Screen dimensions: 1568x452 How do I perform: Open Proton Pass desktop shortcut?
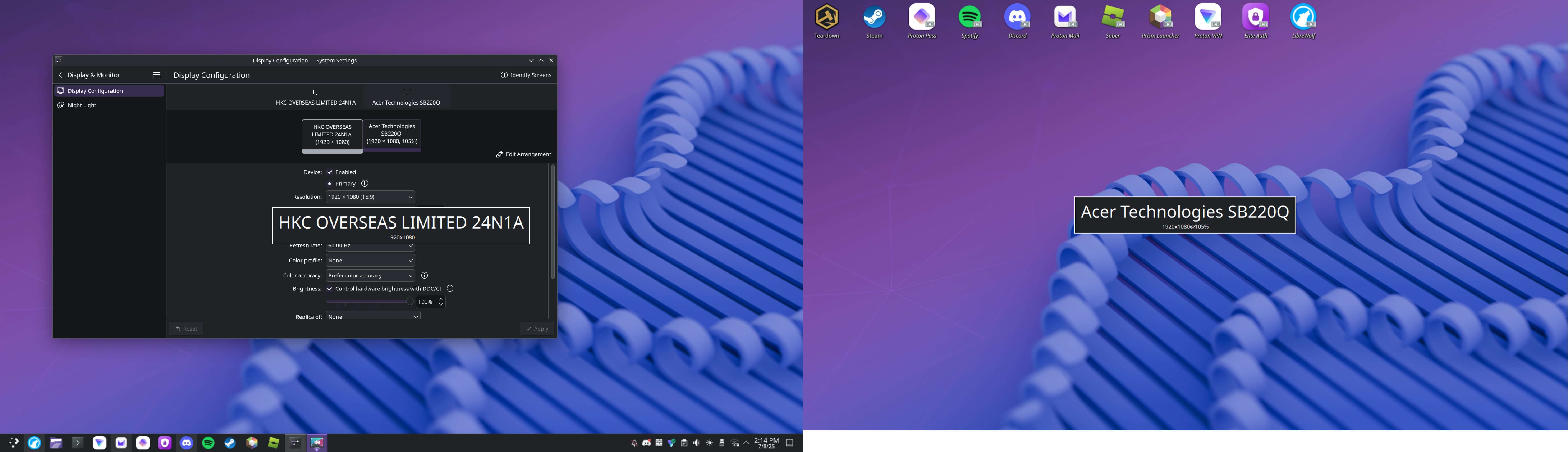[x=922, y=21]
